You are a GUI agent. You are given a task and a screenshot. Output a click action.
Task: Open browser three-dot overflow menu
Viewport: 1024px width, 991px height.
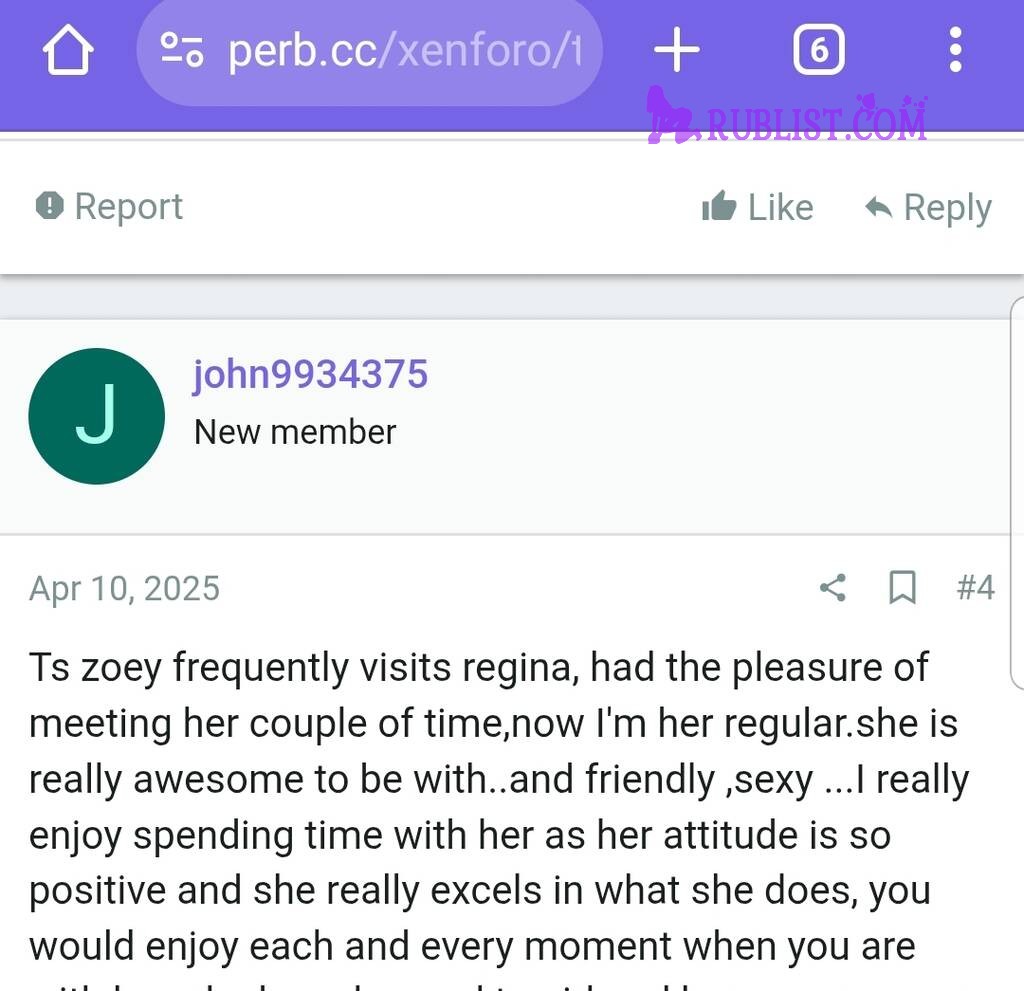pyautogui.click(x=955, y=50)
